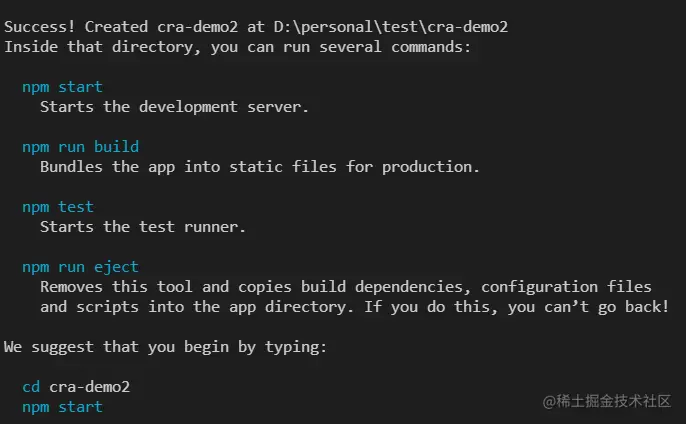Click the 'you can't go back!' warning text

pos(588,307)
